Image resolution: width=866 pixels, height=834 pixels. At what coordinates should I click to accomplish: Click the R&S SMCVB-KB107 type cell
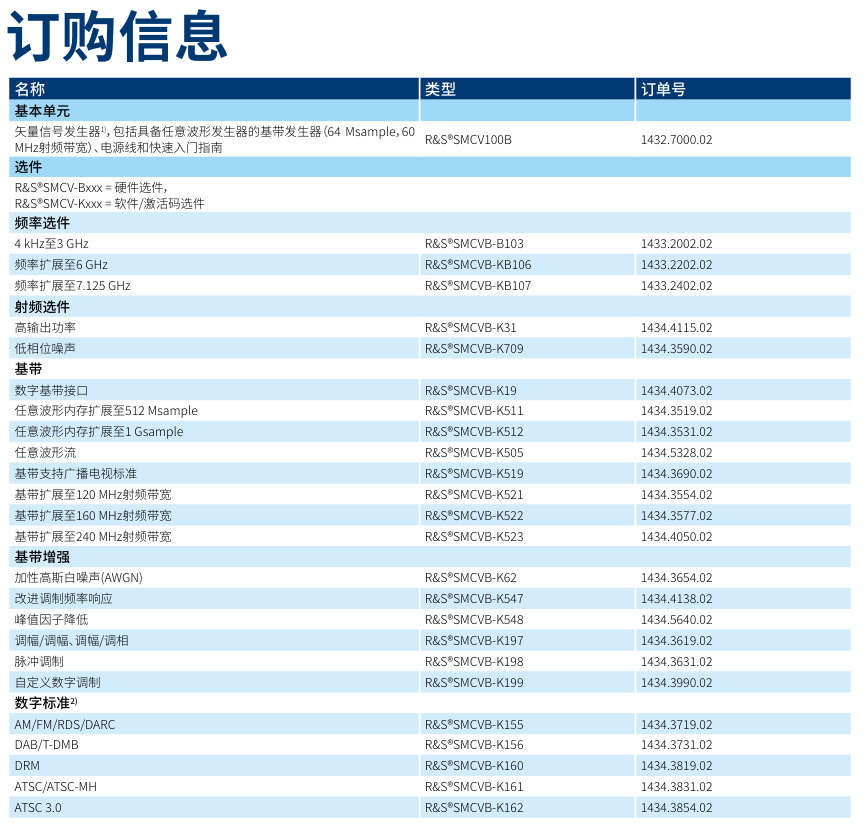(x=478, y=286)
